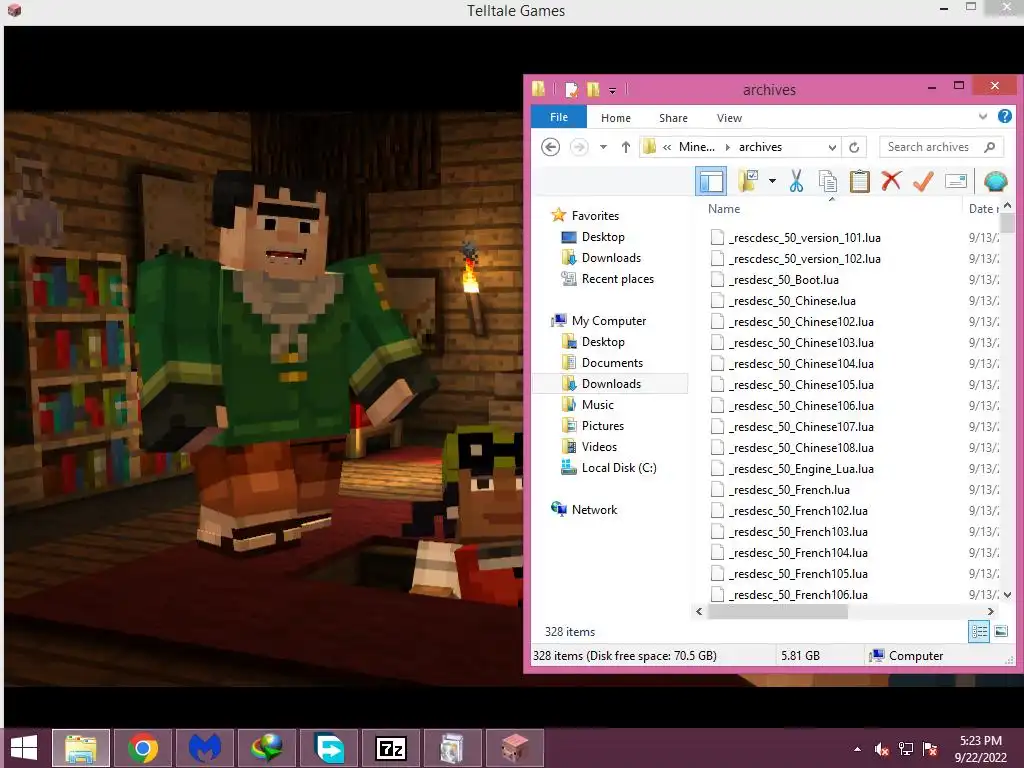Click the Paste clipboard icon
1024x768 pixels.
(859, 181)
